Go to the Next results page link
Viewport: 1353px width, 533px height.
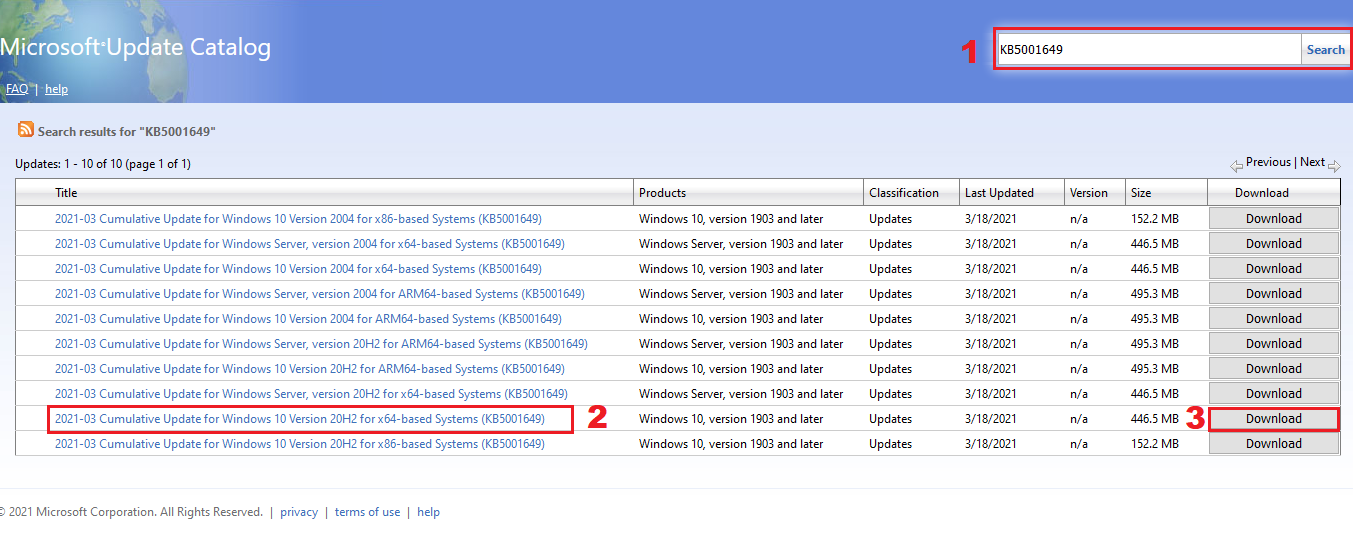point(1312,162)
